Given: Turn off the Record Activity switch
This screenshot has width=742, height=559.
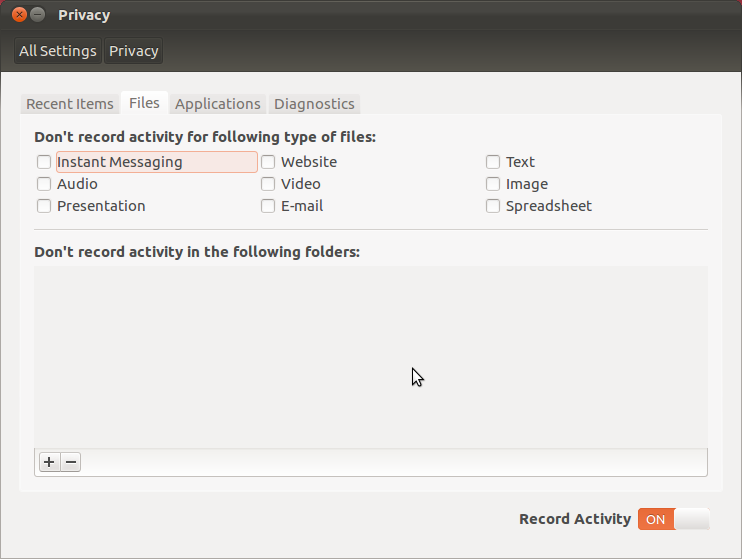Looking at the screenshot, I should pos(673,519).
